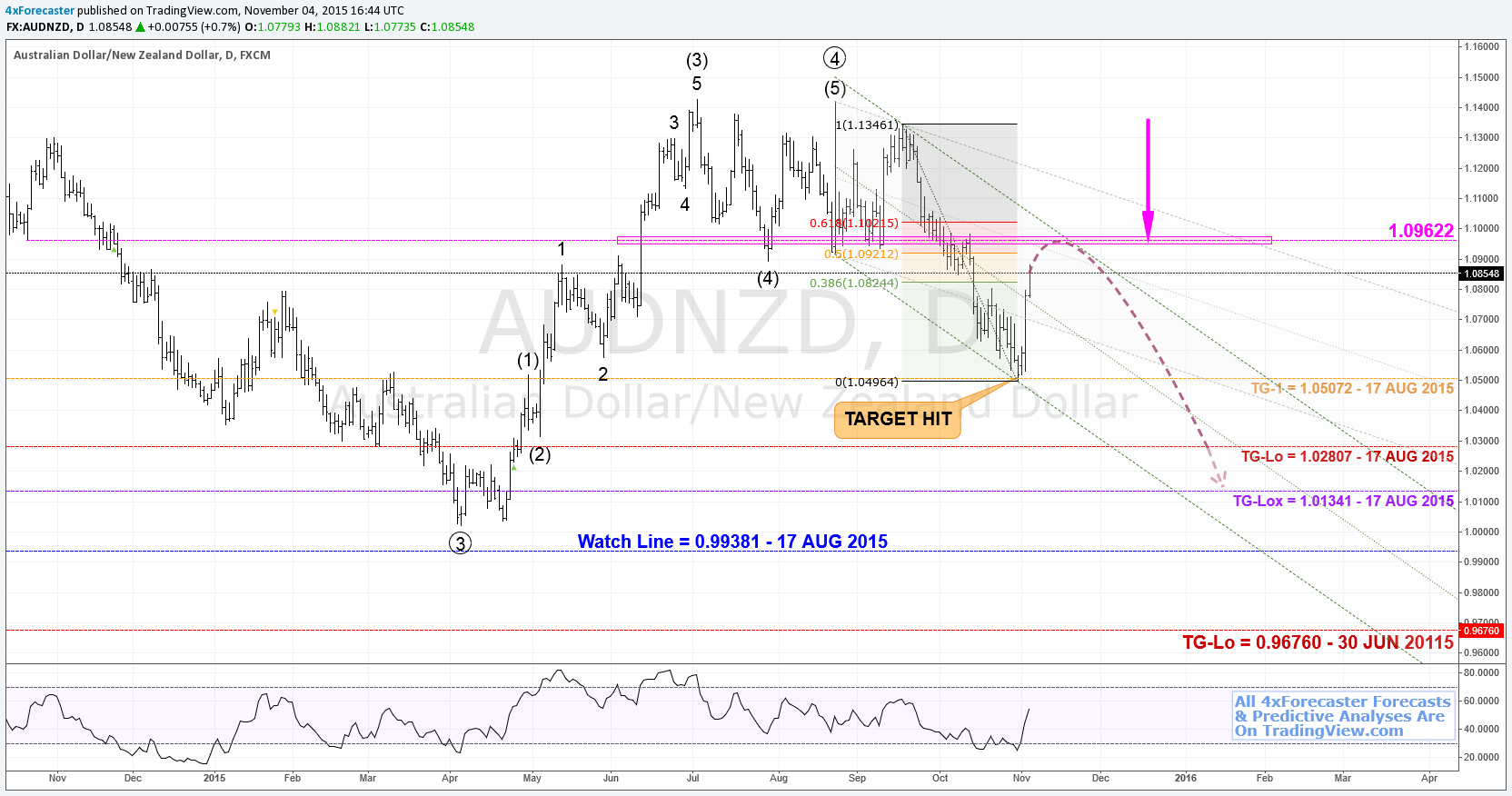1512x796 pixels.
Task: Click the green up-arrow beside the symbol price
Action: tap(141, 27)
